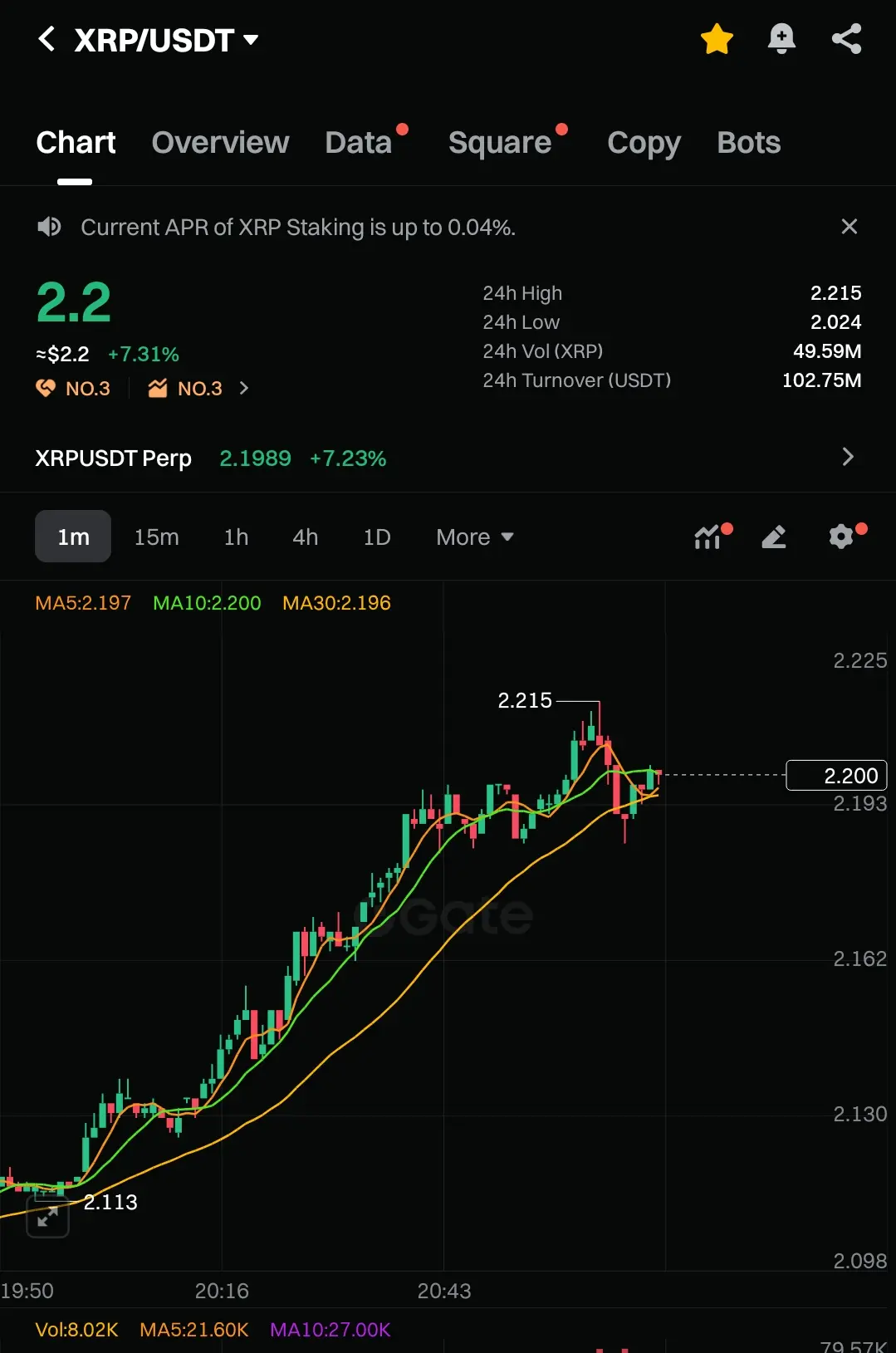This screenshot has width=896, height=1353.
Task: Tap the 2.113 low price marker
Action: coord(110,1202)
